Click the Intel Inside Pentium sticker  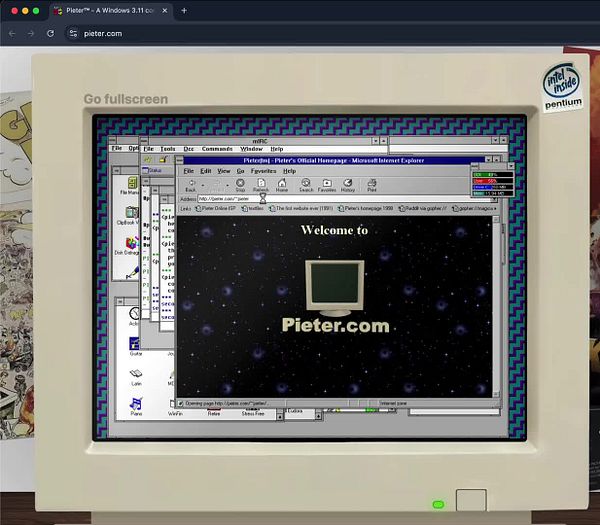pyautogui.click(x=562, y=86)
